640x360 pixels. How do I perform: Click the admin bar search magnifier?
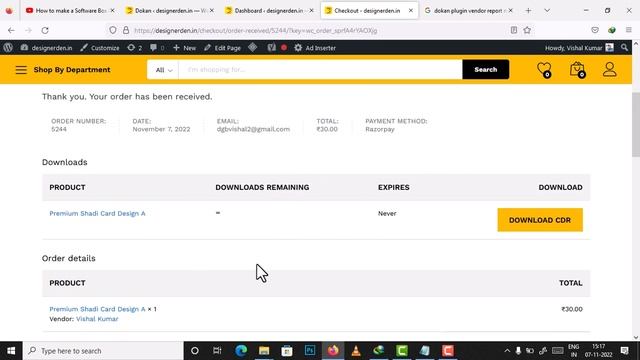(x=624, y=48)
